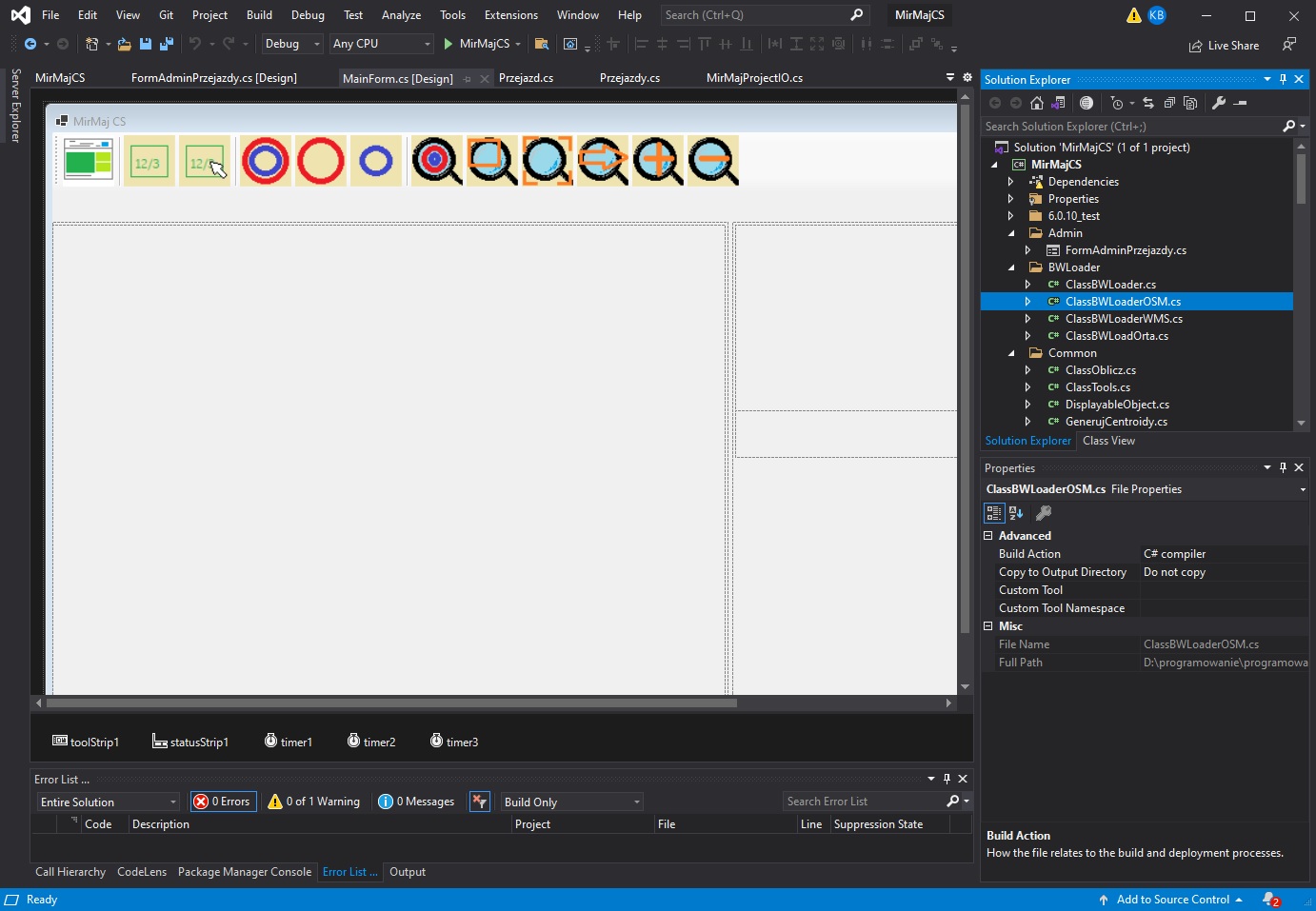Collapse Misc section in Properties
1316x911 pixels.
click(x=988, y=626)
